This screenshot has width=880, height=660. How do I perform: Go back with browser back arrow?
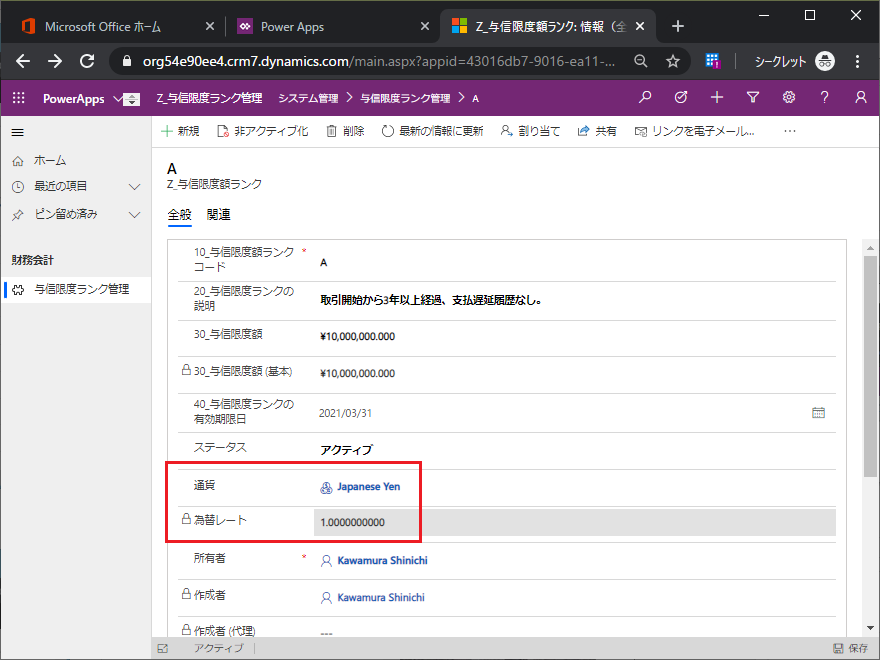23,61
